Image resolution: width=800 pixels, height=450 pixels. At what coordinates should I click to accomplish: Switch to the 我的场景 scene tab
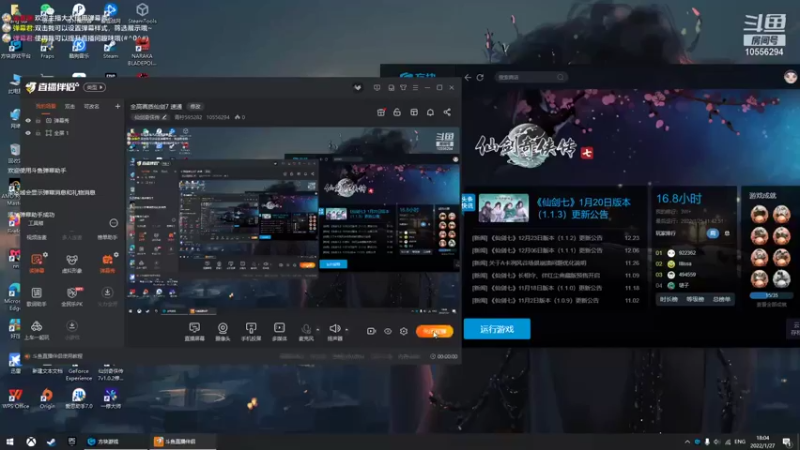pos(46,106)
